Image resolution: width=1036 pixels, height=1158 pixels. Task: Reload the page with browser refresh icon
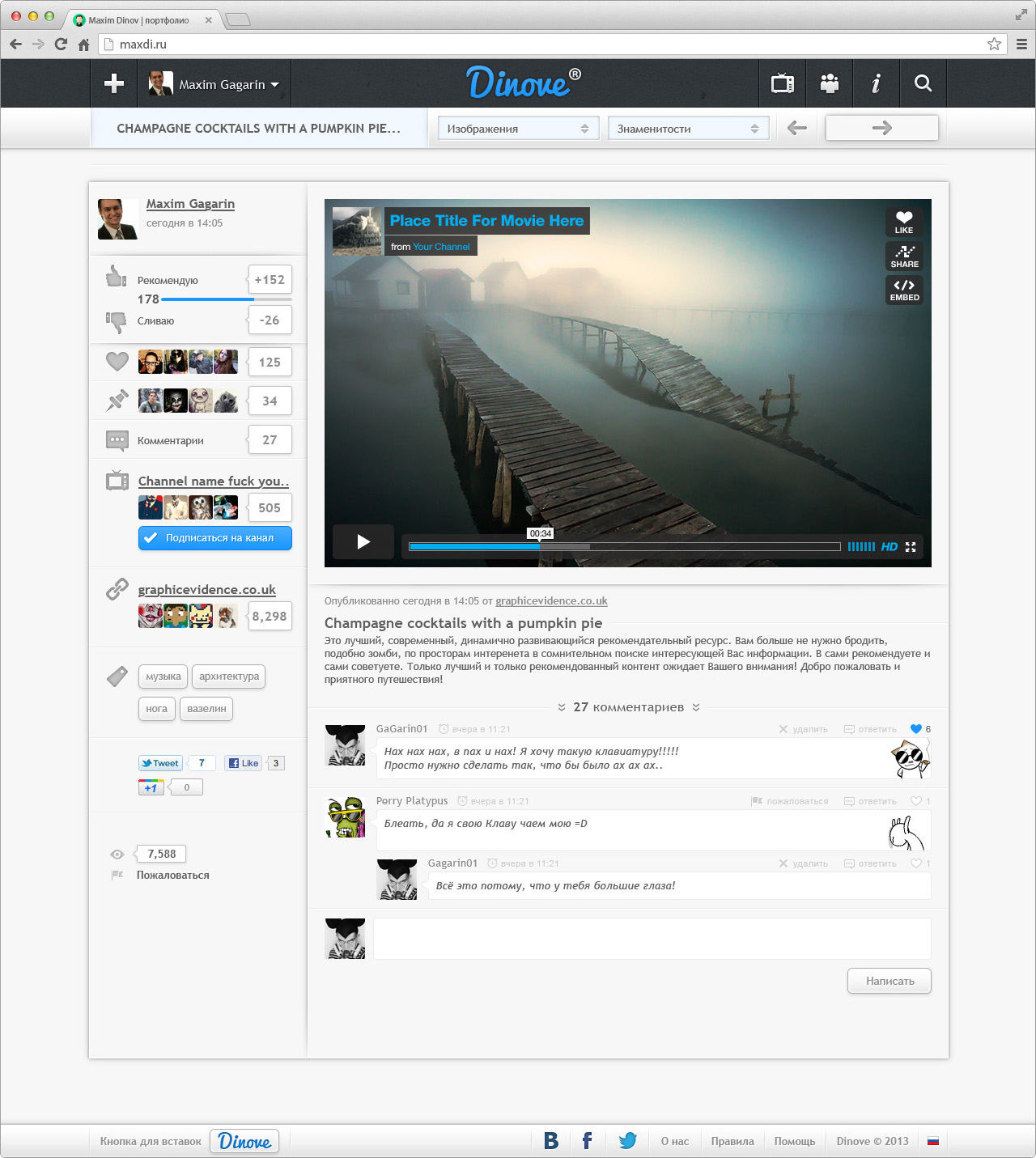click(61, 45)
